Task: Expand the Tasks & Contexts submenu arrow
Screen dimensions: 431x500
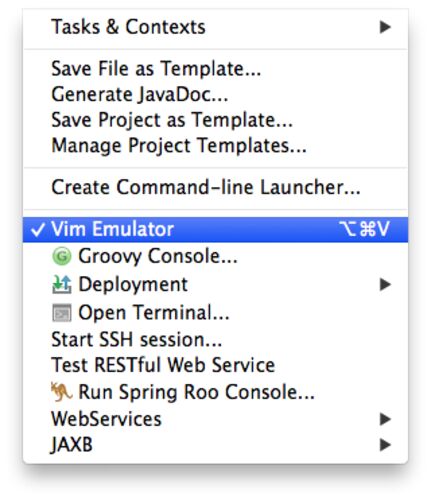Action: coord(385,27)
